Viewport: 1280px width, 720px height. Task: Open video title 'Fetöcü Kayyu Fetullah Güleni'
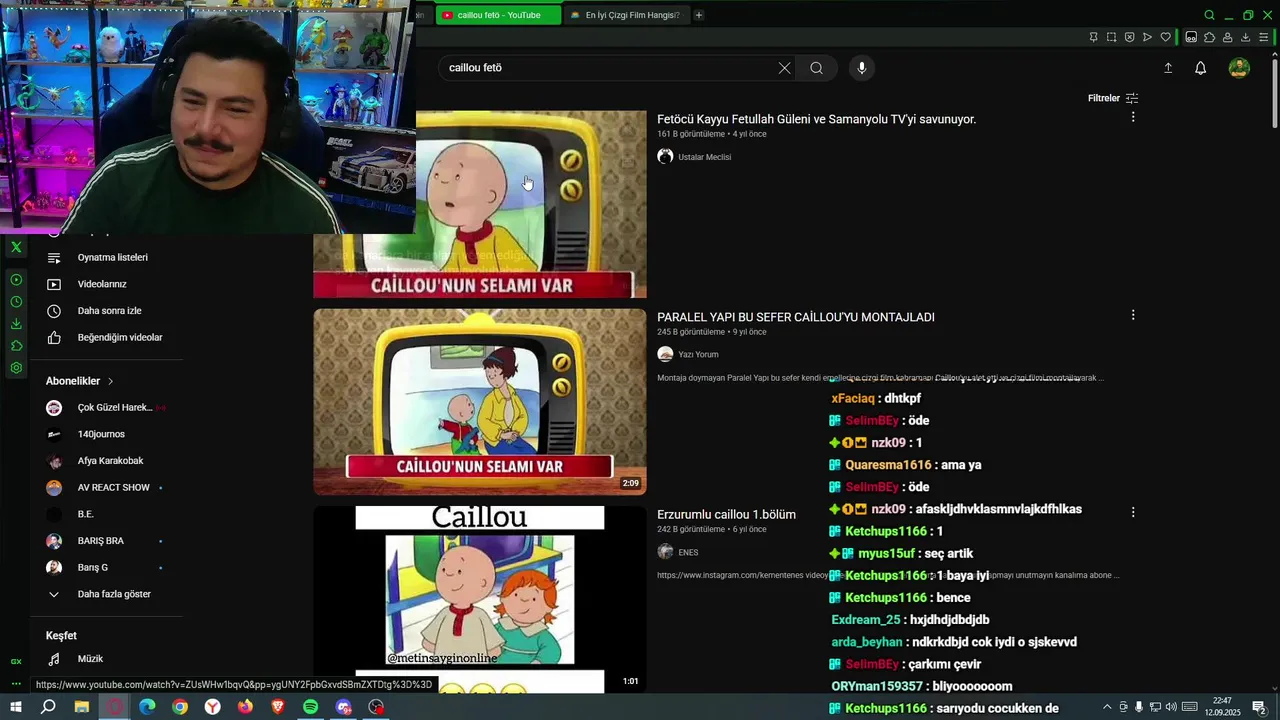coord(816,119)
